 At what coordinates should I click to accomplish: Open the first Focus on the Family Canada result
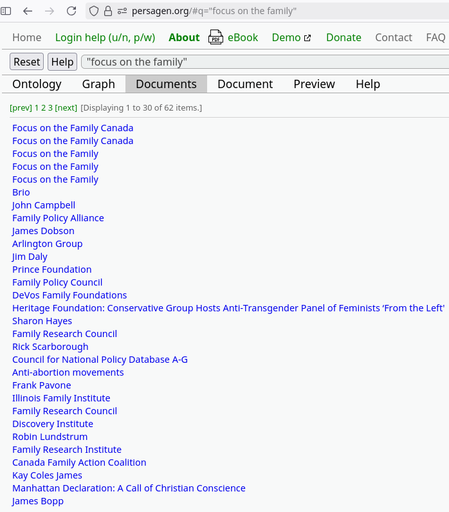(73, 128)
